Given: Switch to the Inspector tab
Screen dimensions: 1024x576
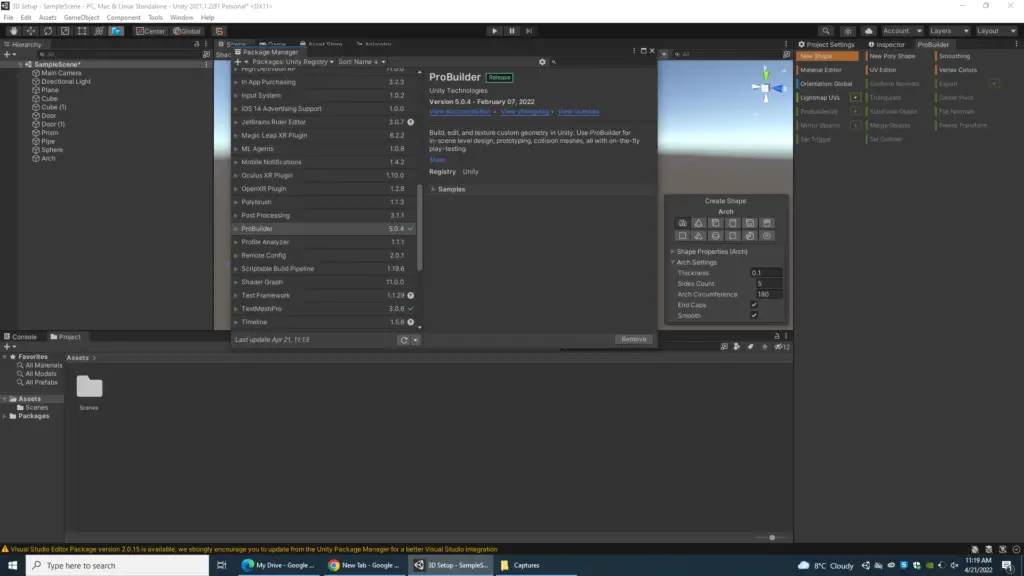Looking at the screenshot, I should point(887,44).
